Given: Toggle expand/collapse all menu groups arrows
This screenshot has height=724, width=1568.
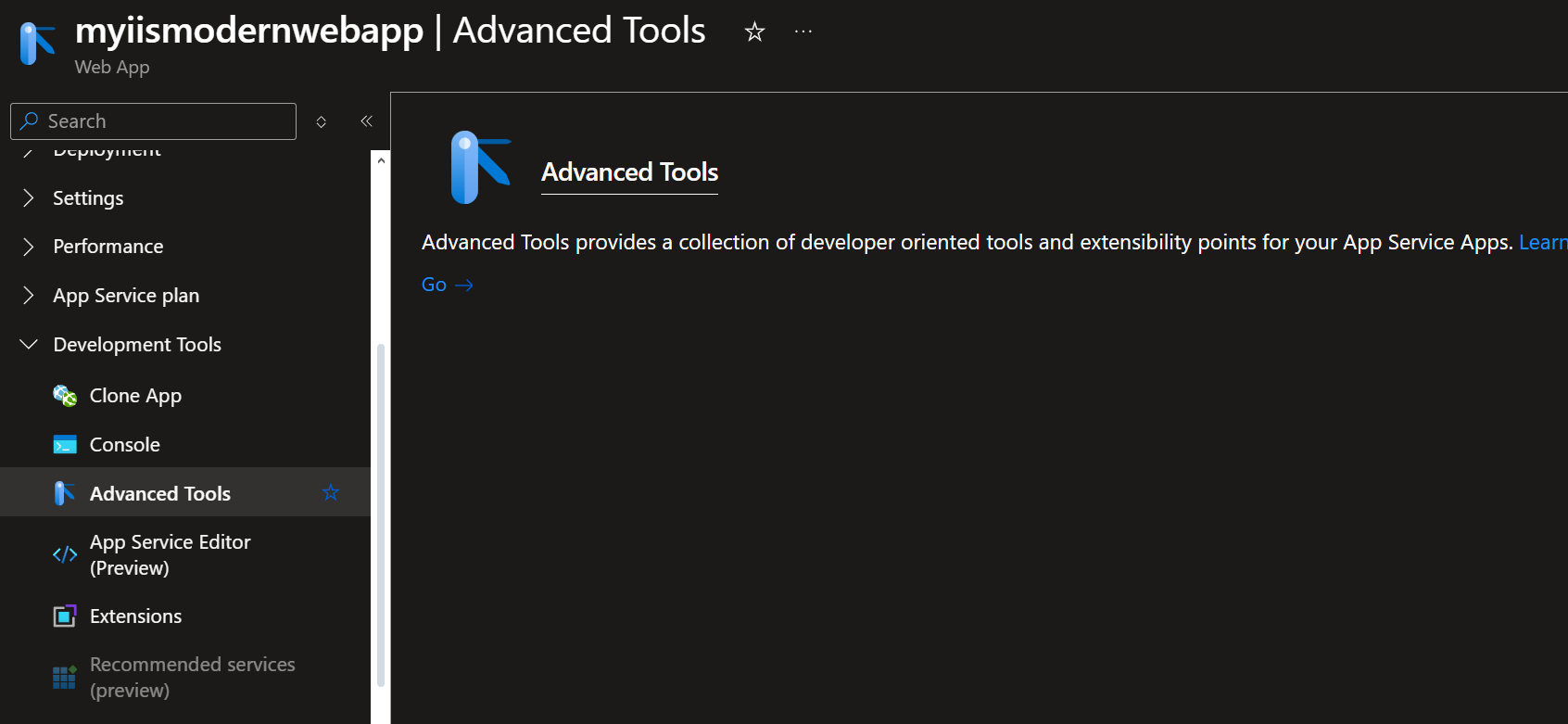Looking at the screenshot, I should coord(322,121).
